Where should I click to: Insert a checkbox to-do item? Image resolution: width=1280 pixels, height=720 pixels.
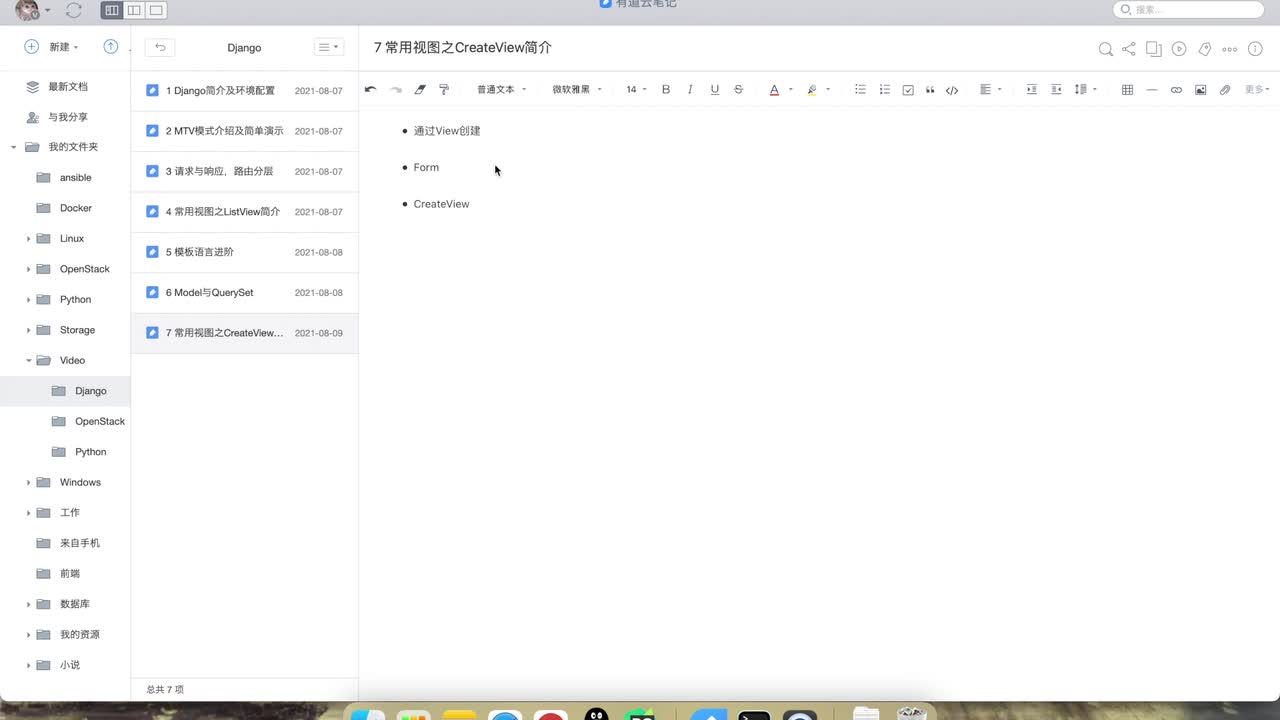(908, 90)
